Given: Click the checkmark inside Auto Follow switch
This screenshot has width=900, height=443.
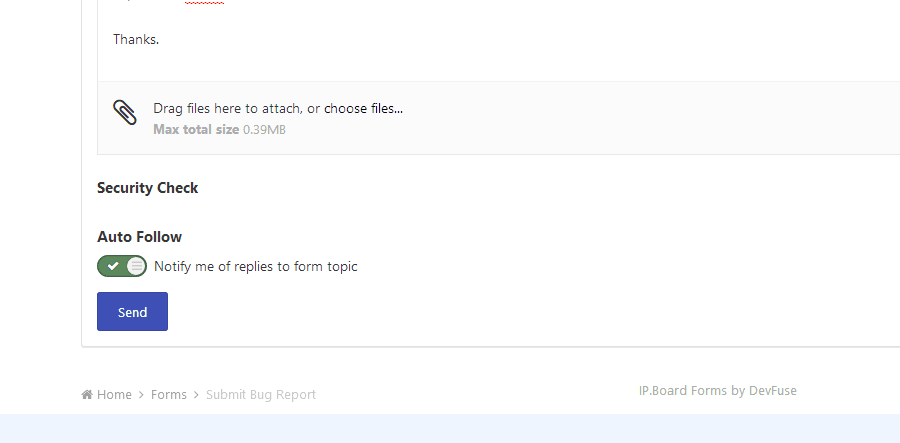Looking at the screenshot, I should click(113, 266).
